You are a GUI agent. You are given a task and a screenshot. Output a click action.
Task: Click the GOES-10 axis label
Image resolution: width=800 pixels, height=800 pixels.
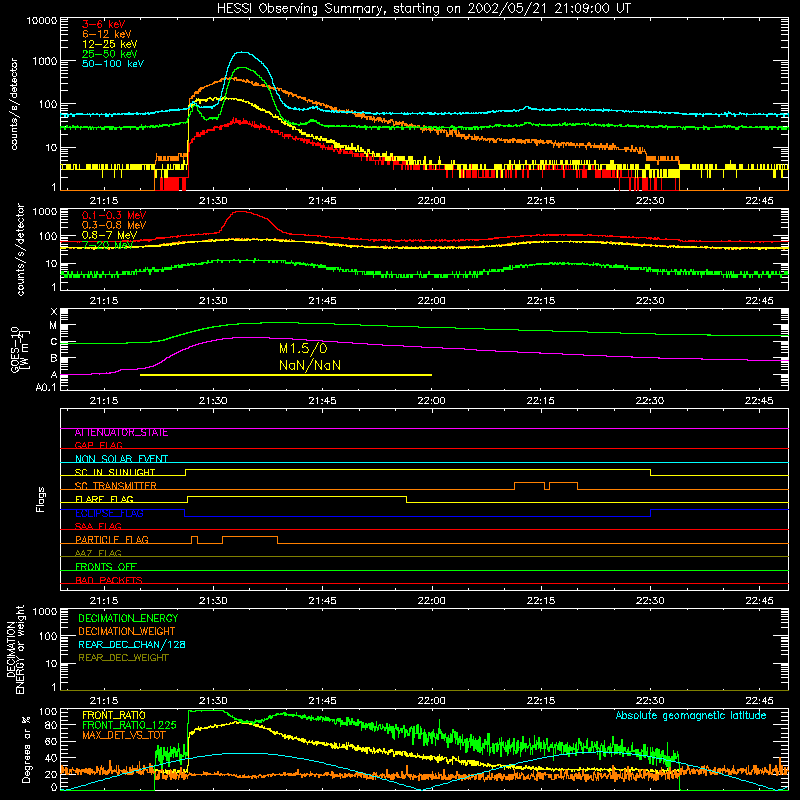(x=20, y=349)
